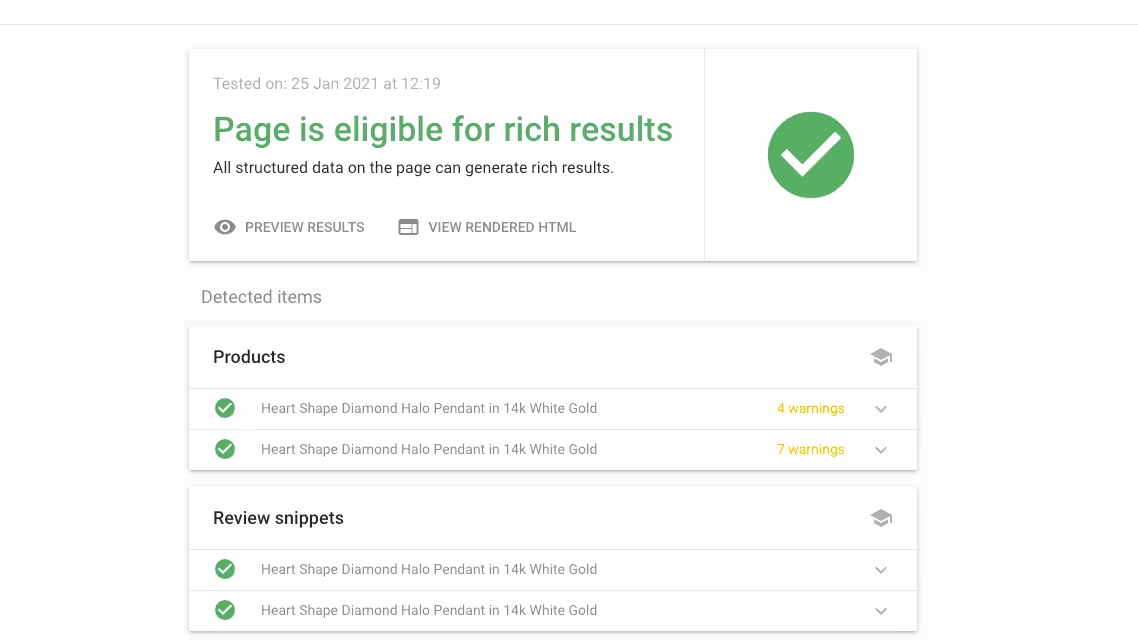Viewport: 1138px width, 640px height.
Task: Click green check on 7 warnings product
Action: click(x=225, y=449)
